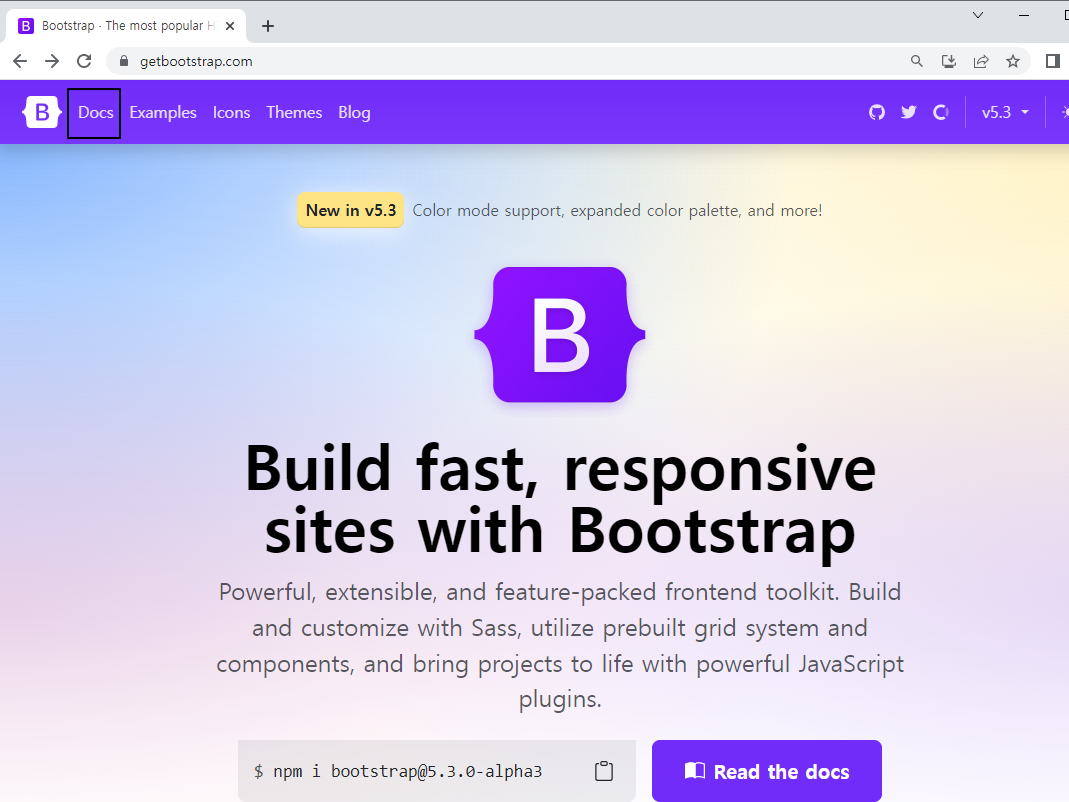The image size is (1069, 802).
Task: Open a new browser tab
Action: (x=268, y=26)
